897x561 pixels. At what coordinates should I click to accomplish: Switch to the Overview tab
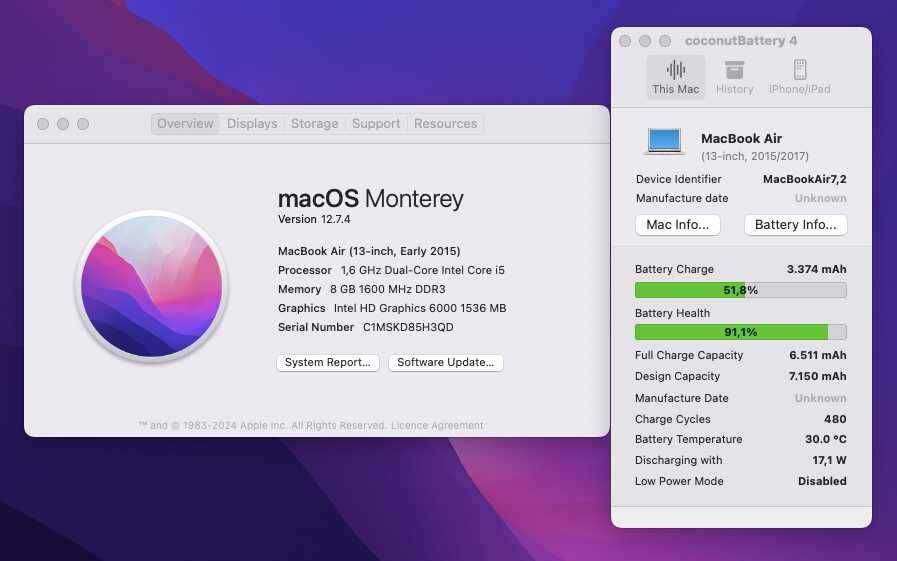(x=185, y=124)
